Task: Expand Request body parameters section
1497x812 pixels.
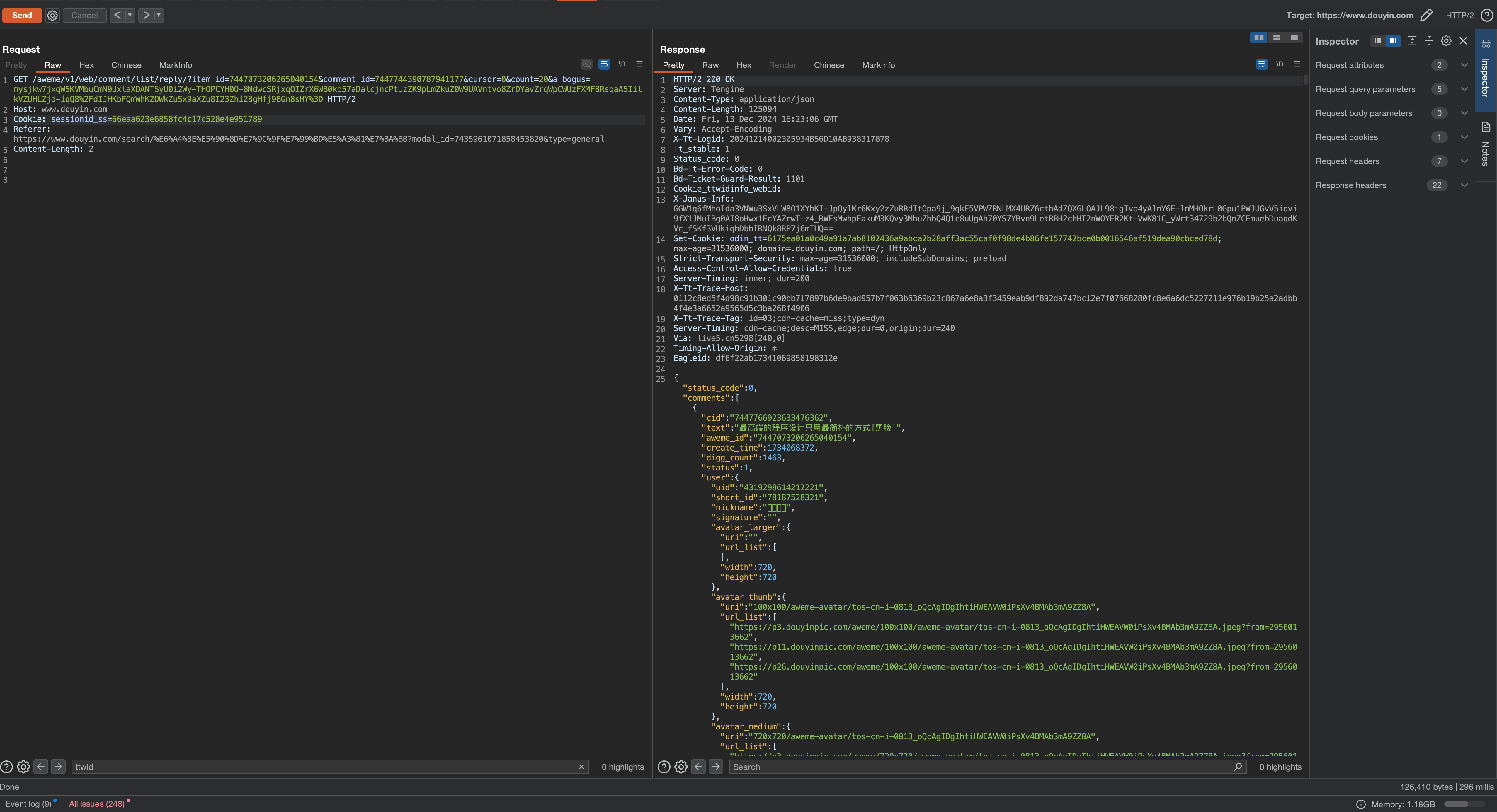Action: (1392, 113)
